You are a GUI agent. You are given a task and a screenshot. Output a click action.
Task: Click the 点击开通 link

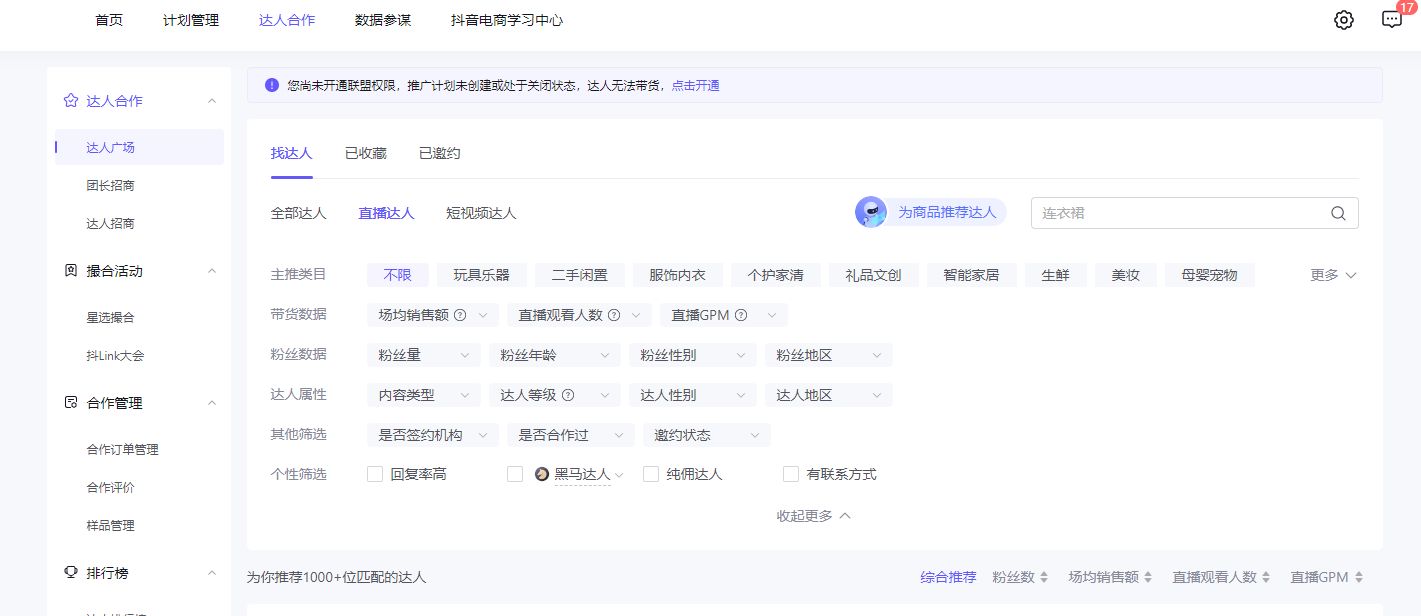tap(695, 86)
